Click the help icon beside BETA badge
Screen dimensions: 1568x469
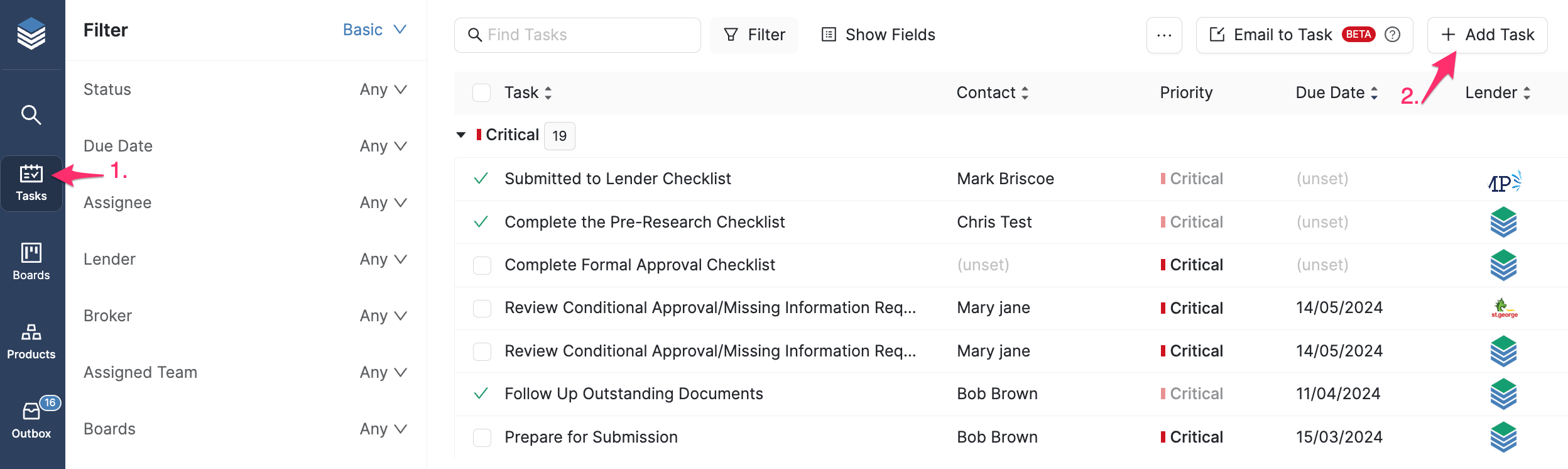[1392, 35]
